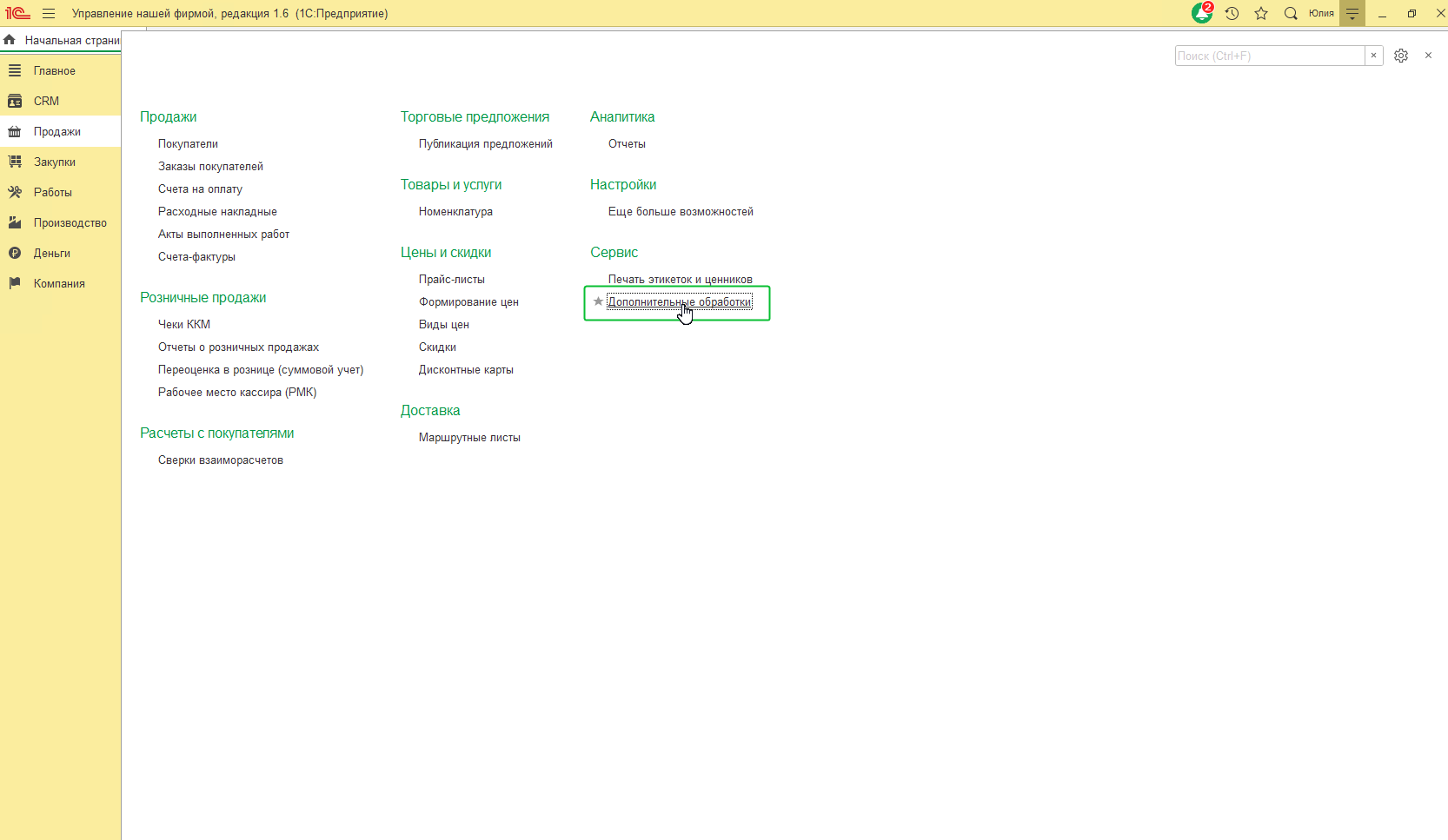Click the Сервис heading

click(x=614, y=252)
